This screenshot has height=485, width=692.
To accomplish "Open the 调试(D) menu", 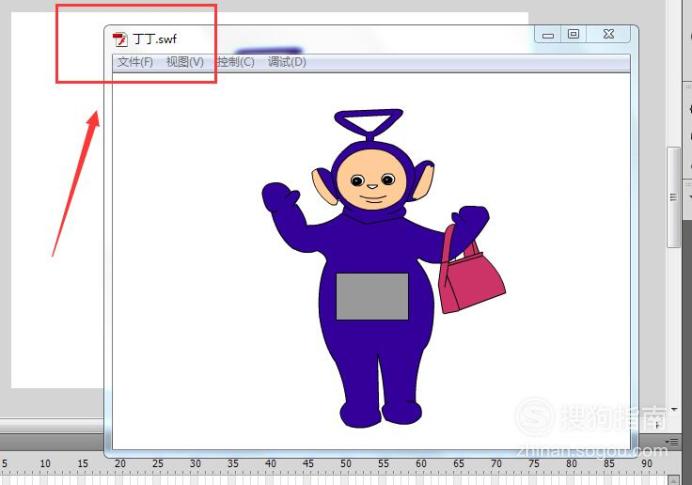I will click(x=287, y=62).
